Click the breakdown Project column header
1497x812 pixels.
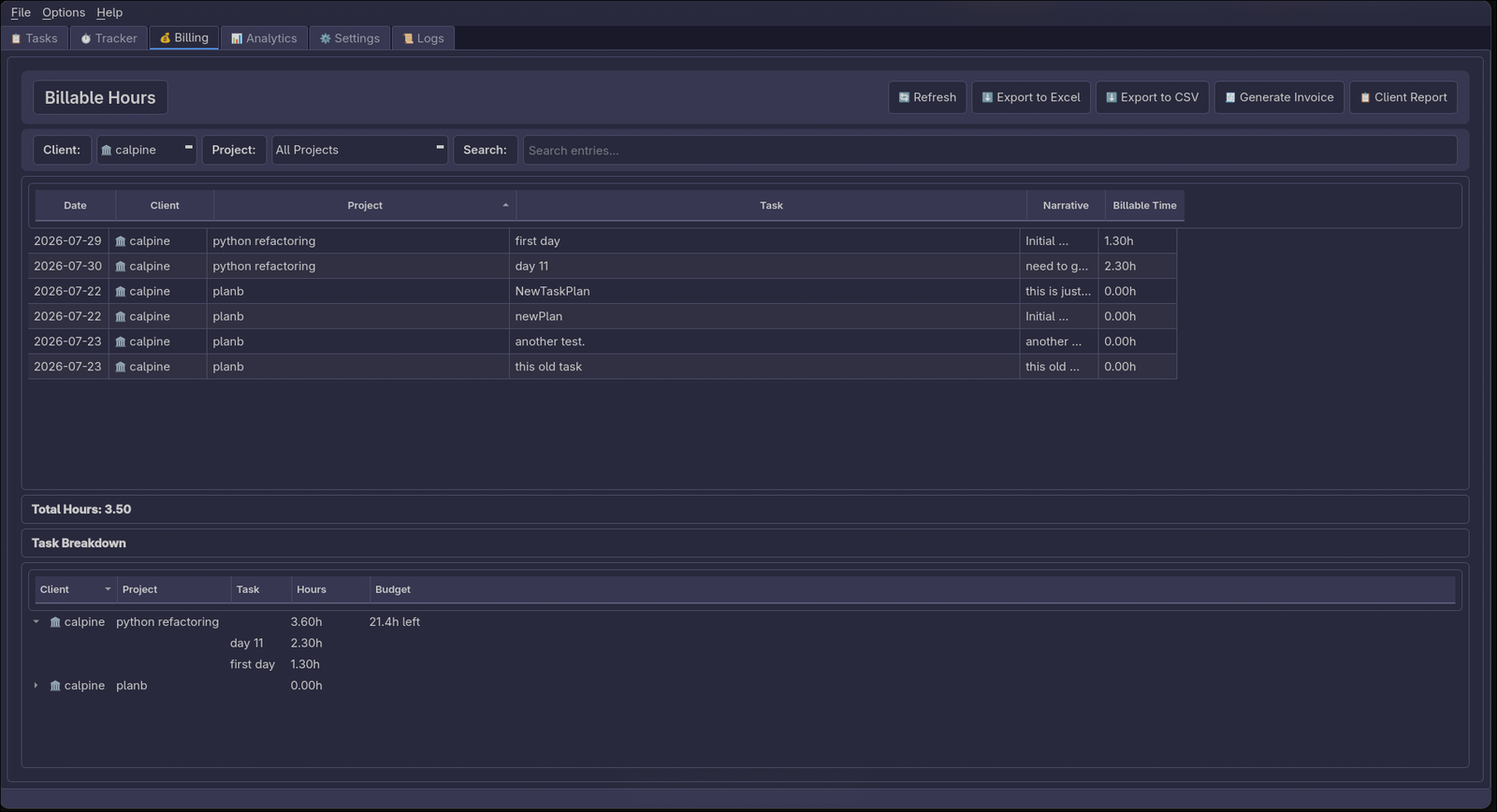174,589
